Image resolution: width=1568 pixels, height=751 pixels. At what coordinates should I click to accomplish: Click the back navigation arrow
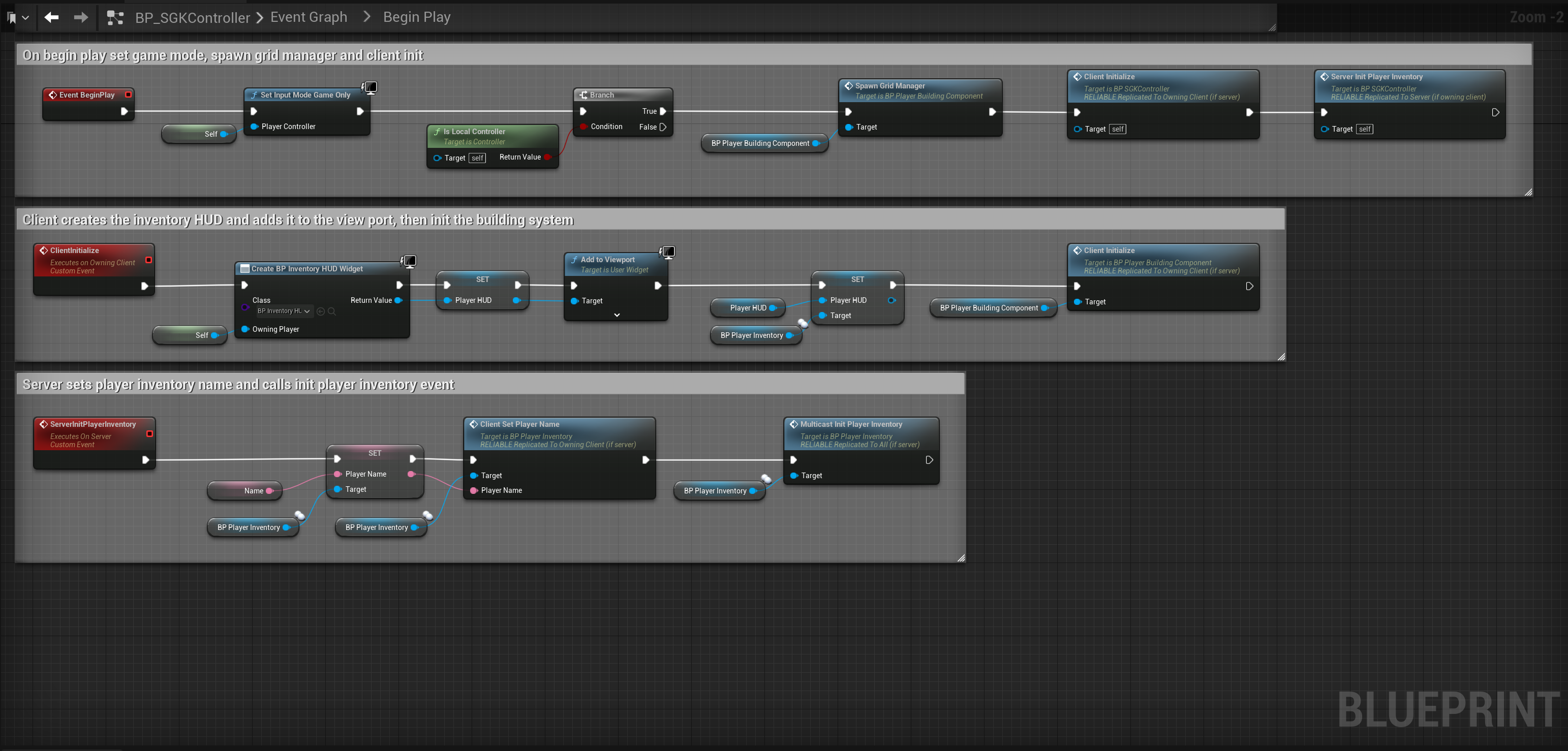click(52, 17)
